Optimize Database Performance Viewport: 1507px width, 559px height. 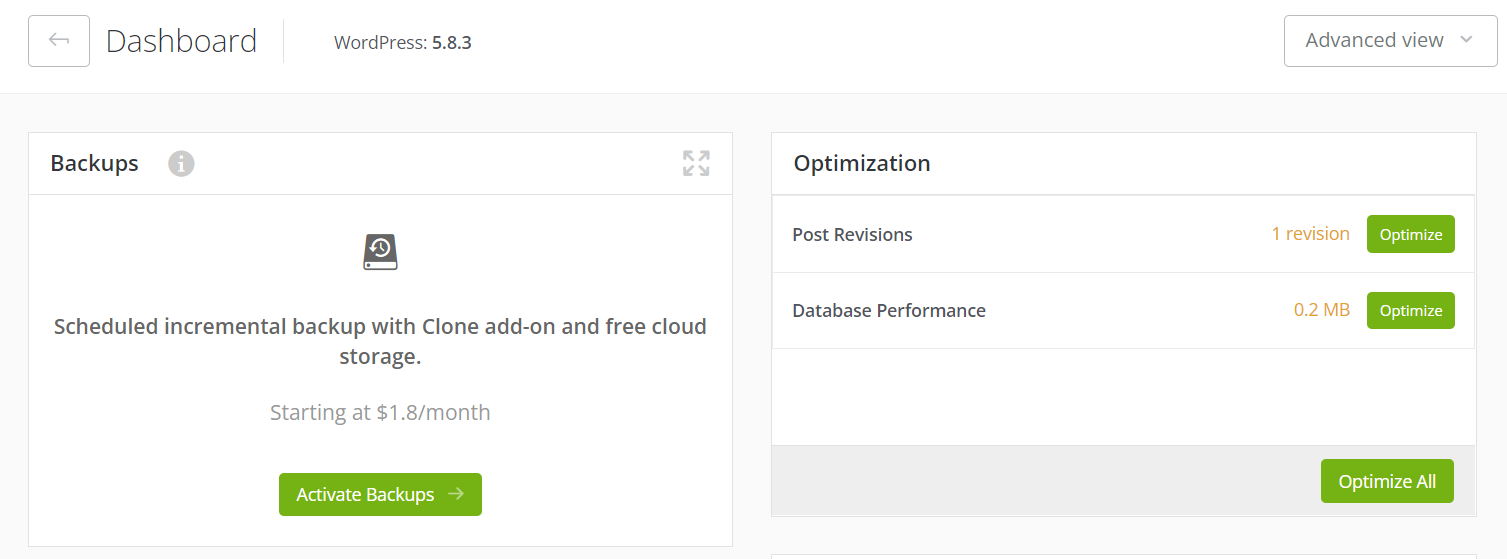click(x=1410, y=310)
